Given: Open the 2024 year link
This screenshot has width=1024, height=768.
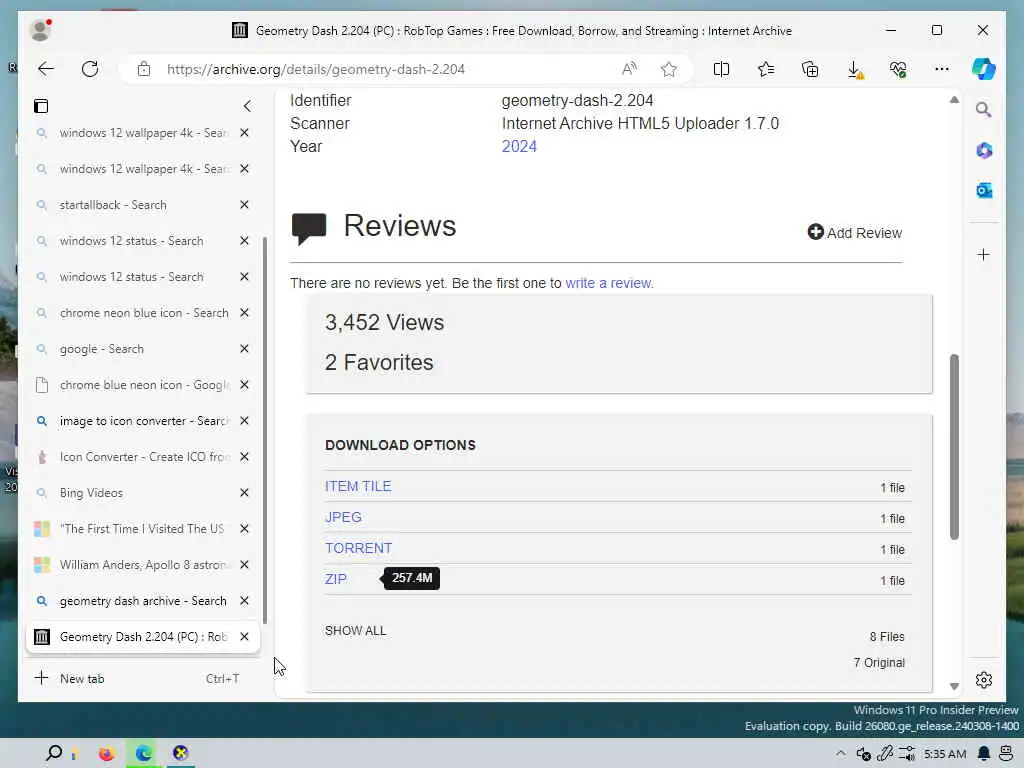Looking at the screenshot, I should click(x=519, y=146).
